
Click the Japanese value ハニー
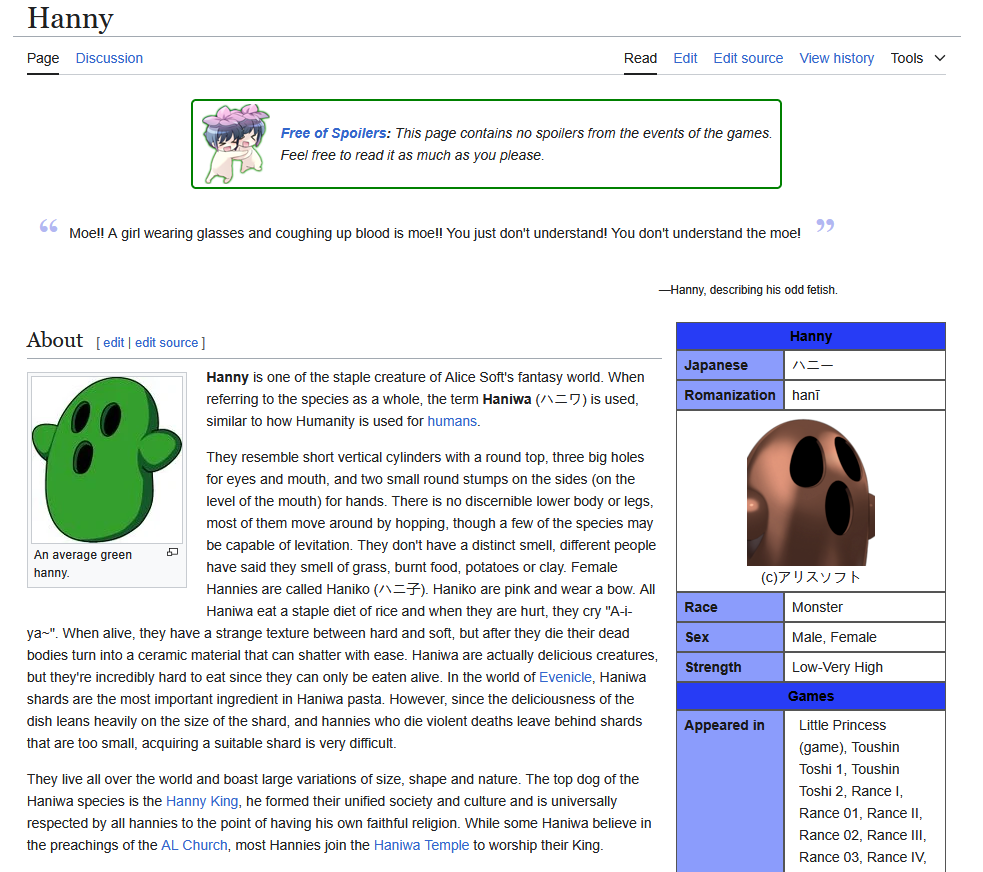click(x=812, y=365)
